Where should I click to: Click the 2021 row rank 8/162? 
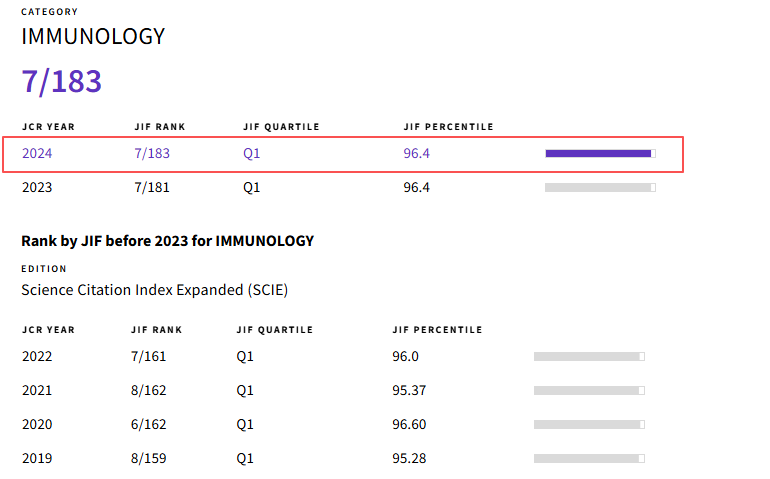point(148,390)
